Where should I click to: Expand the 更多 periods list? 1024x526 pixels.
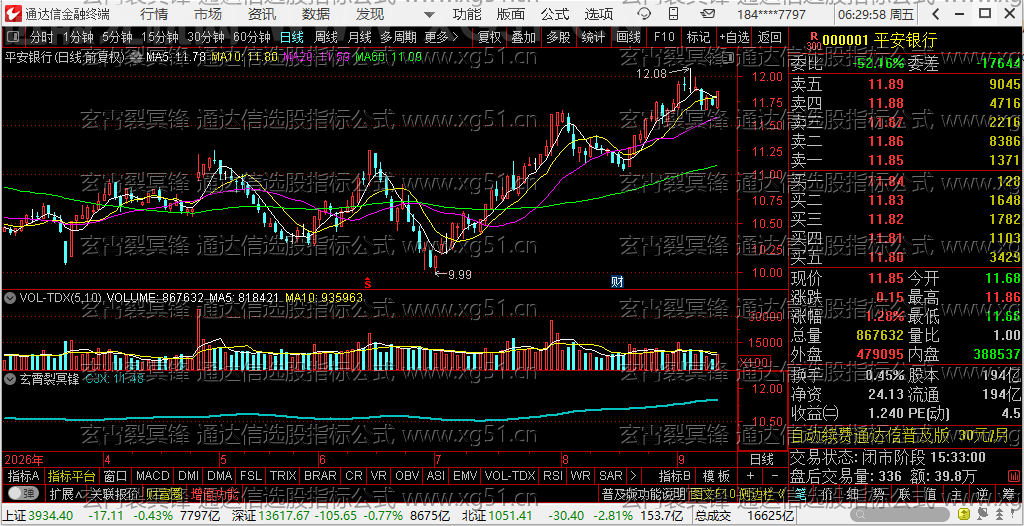[x=441, y=38]
